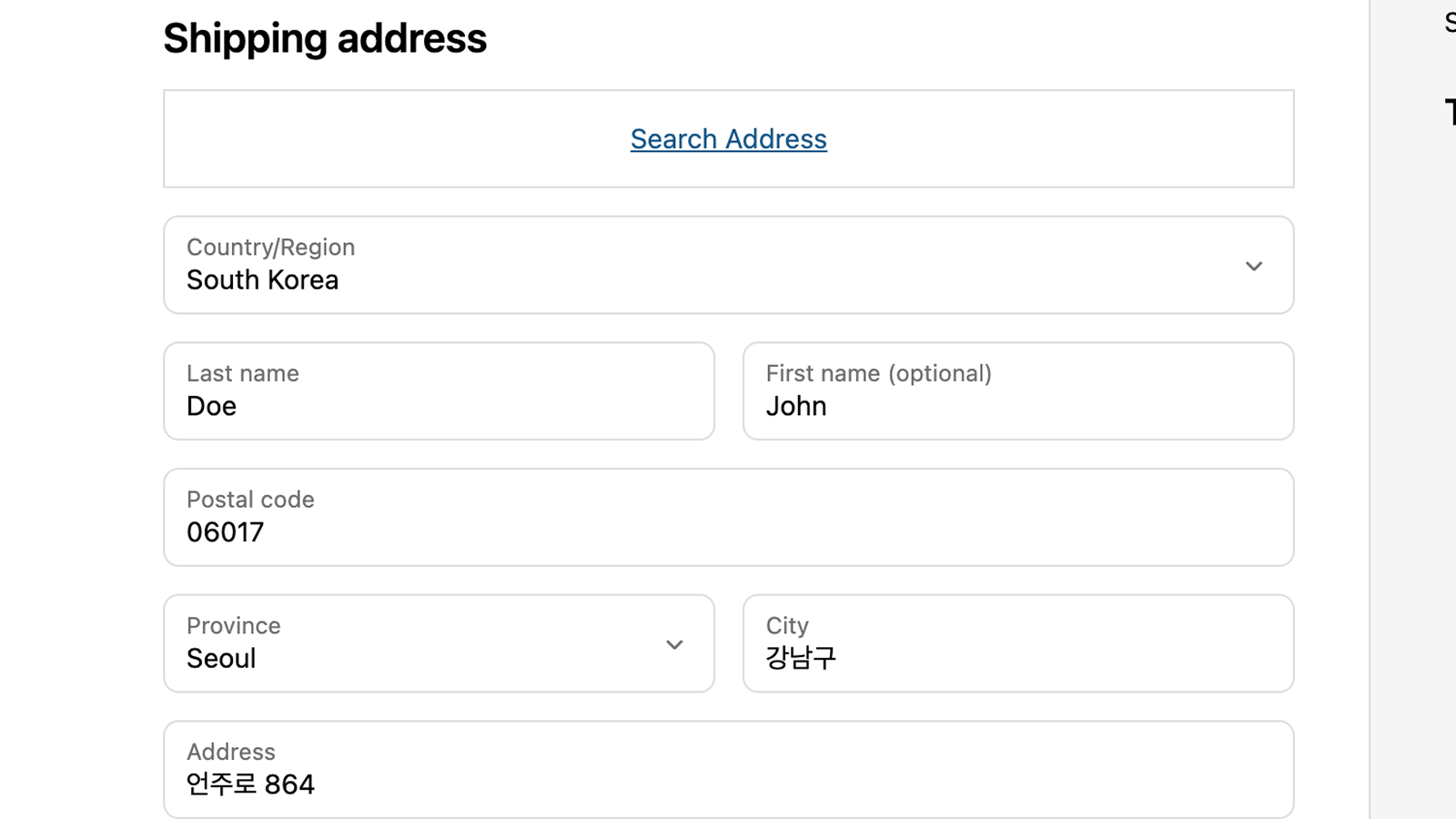Click the 'John' text in First name
The width and height of the screenshot is (1456, 819).
796,406
